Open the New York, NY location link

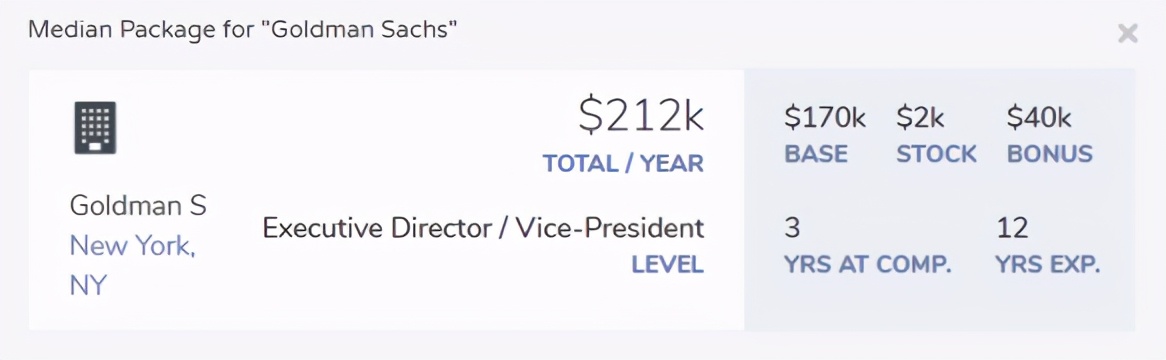pos(132,266)
